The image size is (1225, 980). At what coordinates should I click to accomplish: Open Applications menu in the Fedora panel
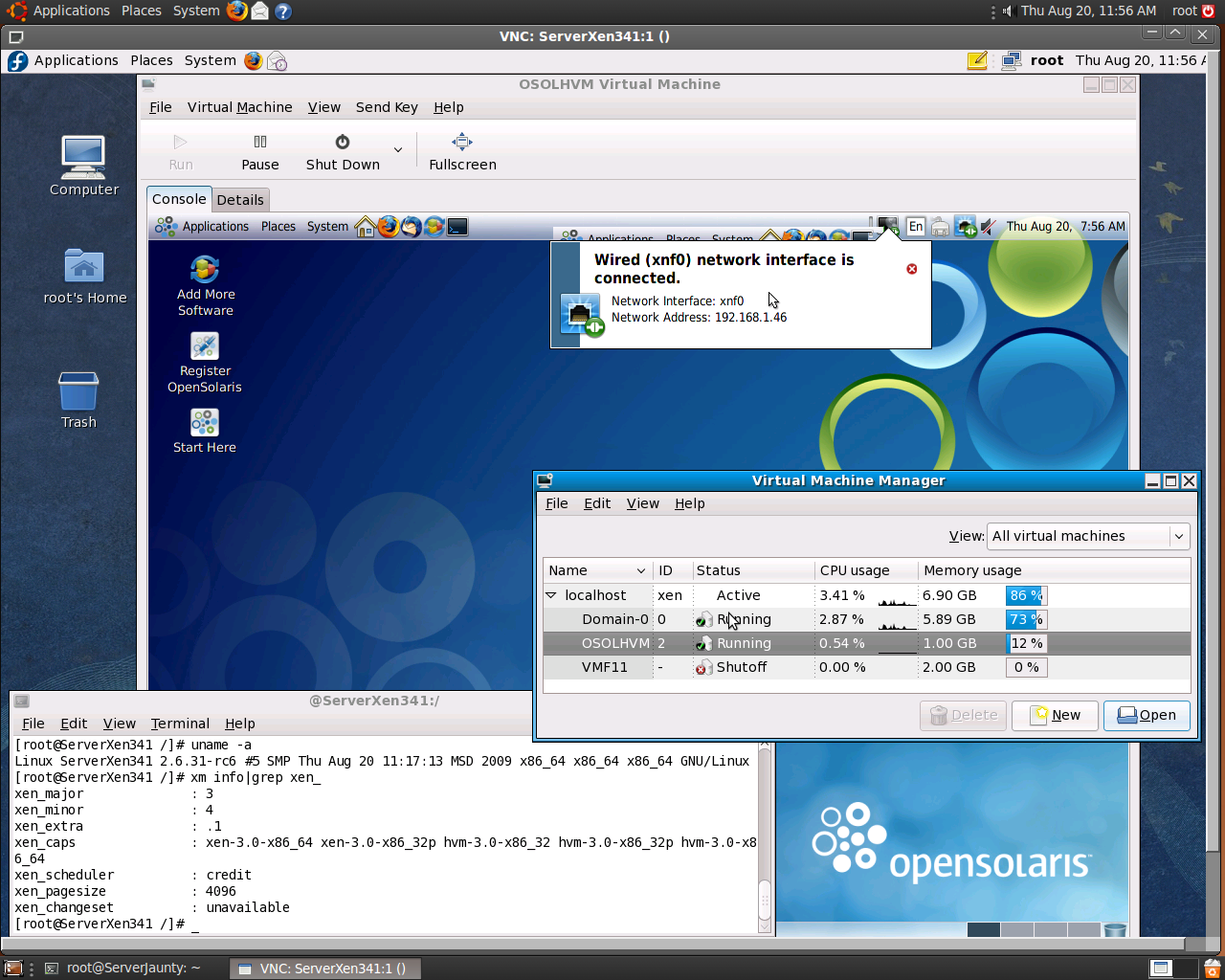[x=77, y=60]
